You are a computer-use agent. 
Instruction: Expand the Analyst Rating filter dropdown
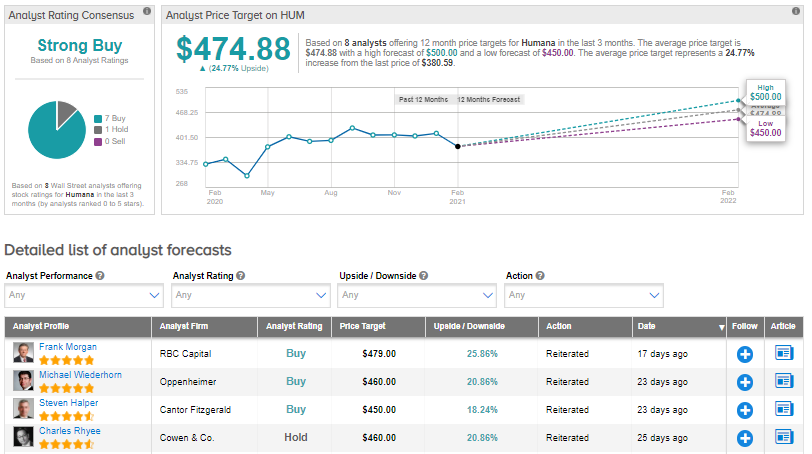pyautogui.click(x=250, y=295)
